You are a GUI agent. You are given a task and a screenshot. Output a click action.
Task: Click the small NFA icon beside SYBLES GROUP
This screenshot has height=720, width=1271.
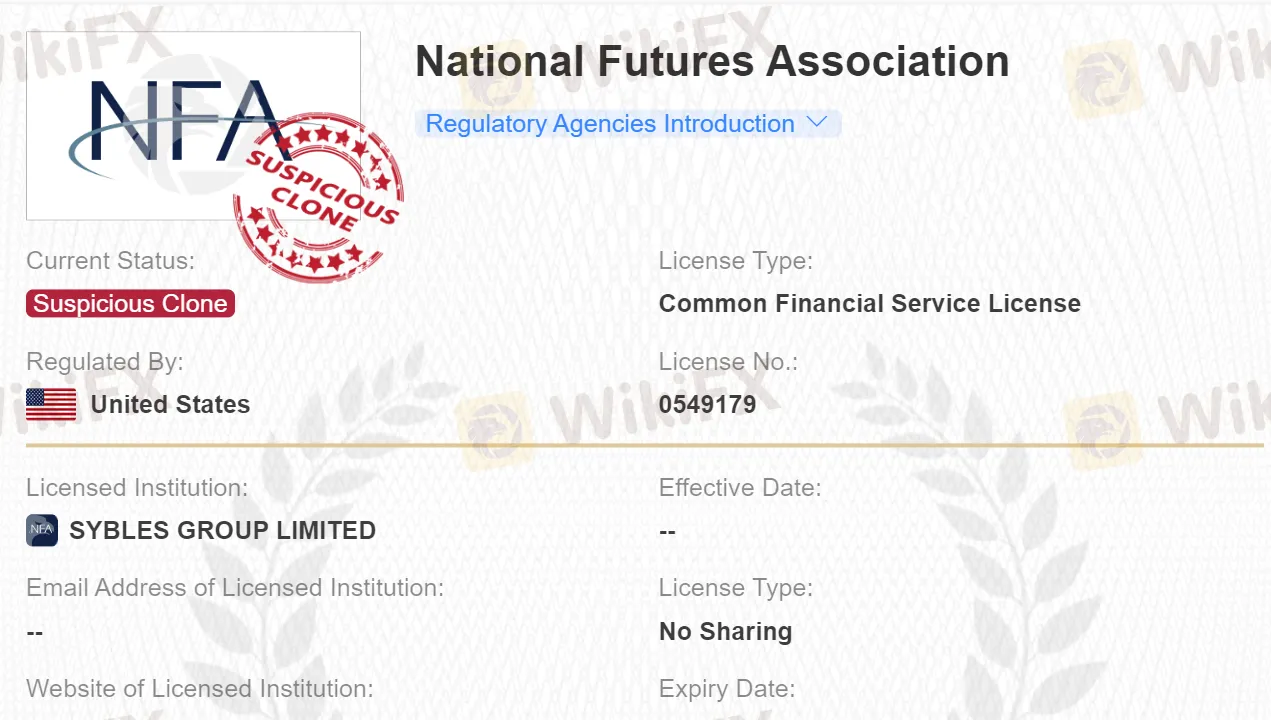click(x=42, y=530)
